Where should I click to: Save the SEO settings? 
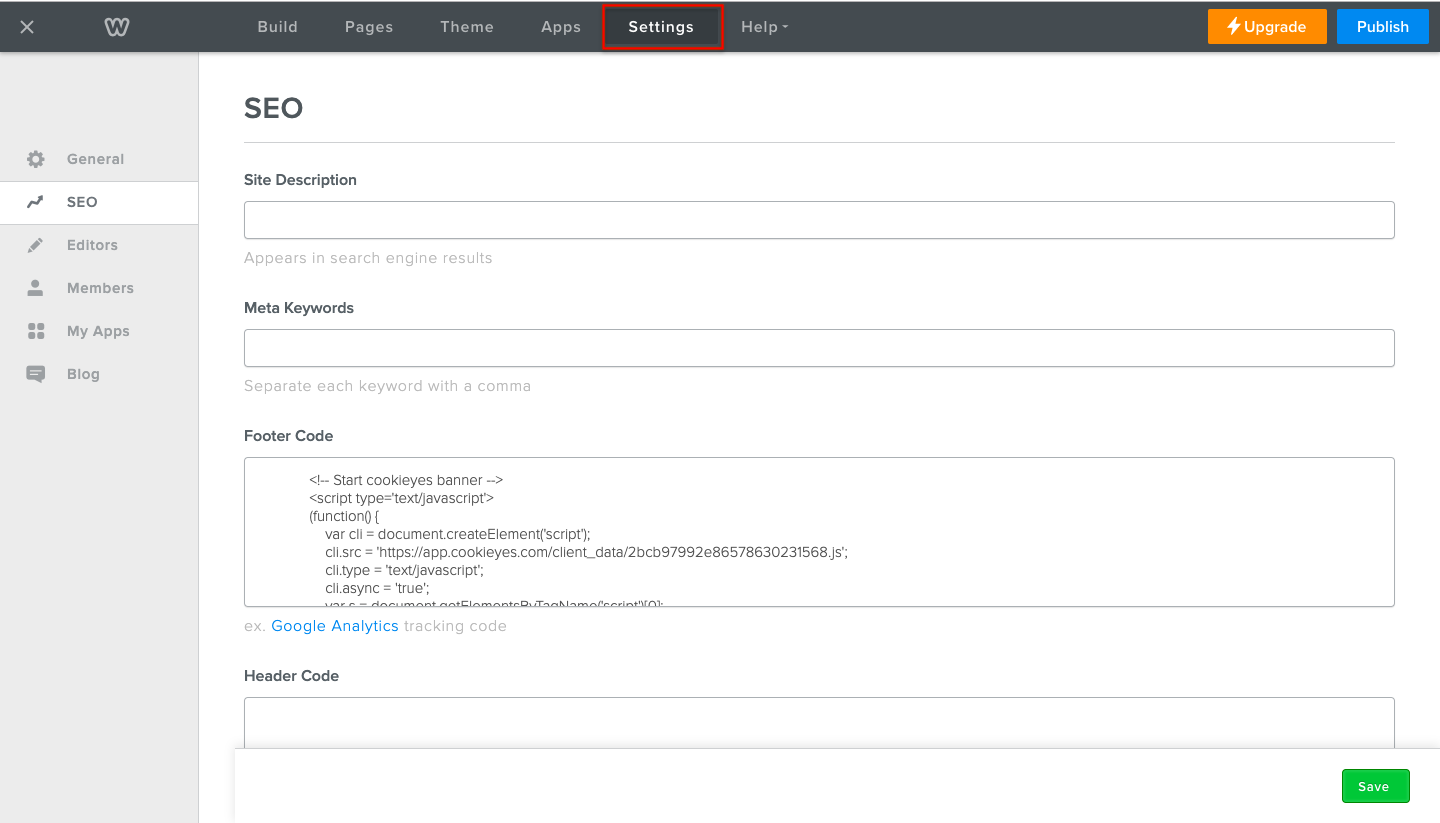(1375, 786)
